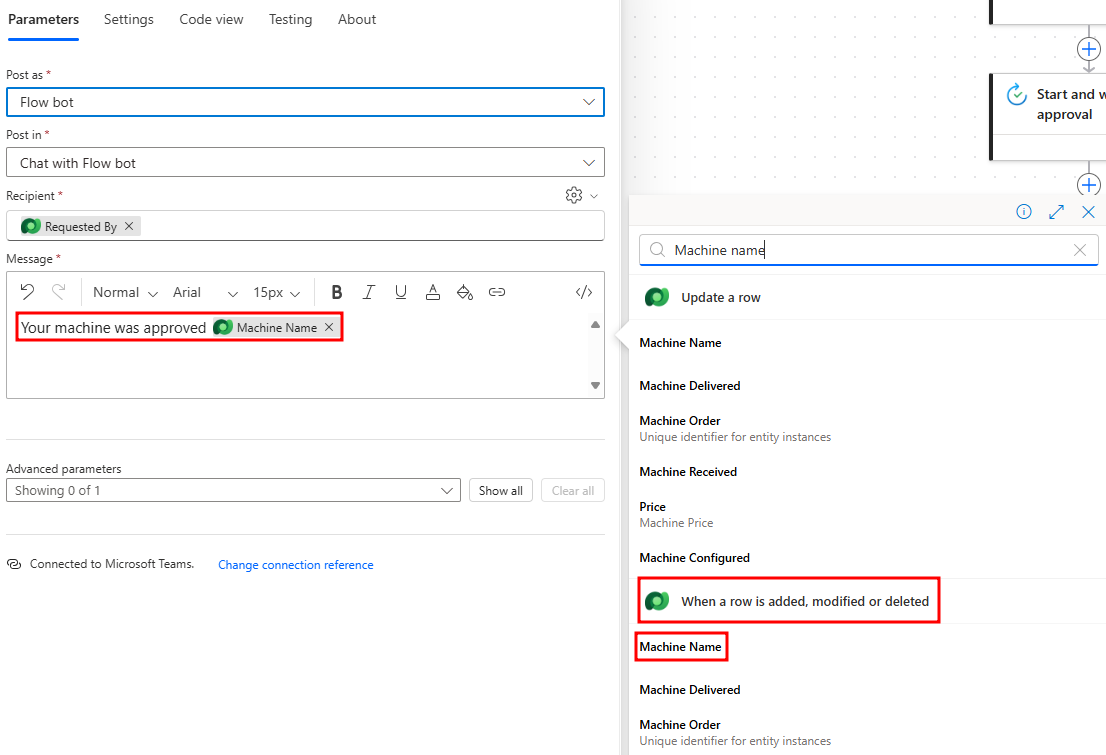Screen dimensions: 1106x755
Task: Insert a hyperlink in the message
Action: [x=497, y=292]
